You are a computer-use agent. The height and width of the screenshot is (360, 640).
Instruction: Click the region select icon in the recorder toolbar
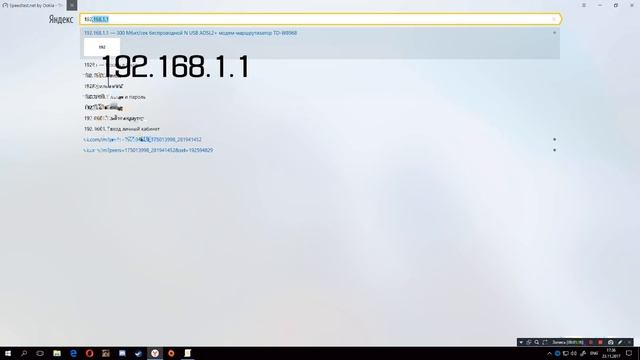tap(545, 342)
